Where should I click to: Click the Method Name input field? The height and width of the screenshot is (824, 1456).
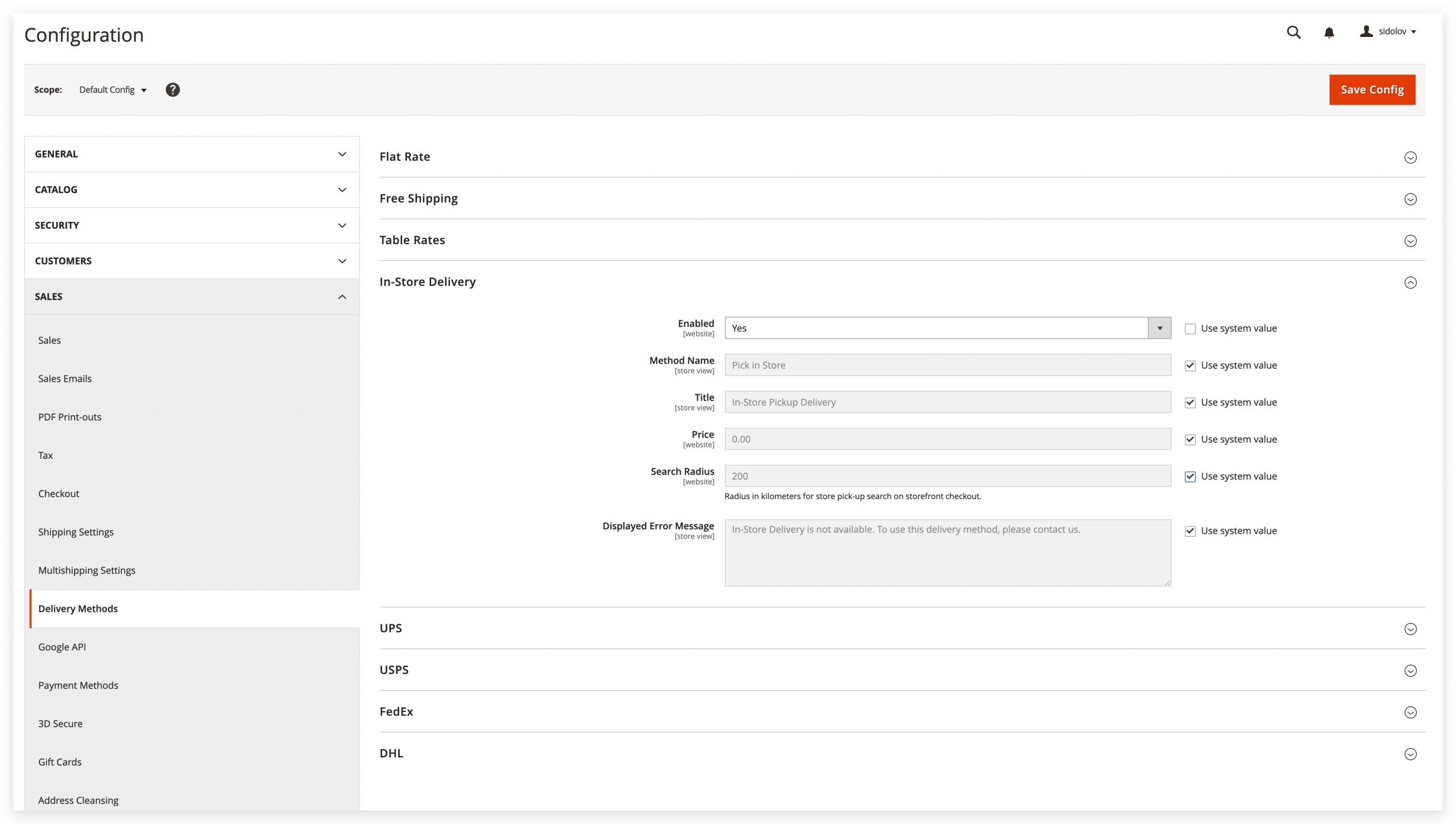948,365
